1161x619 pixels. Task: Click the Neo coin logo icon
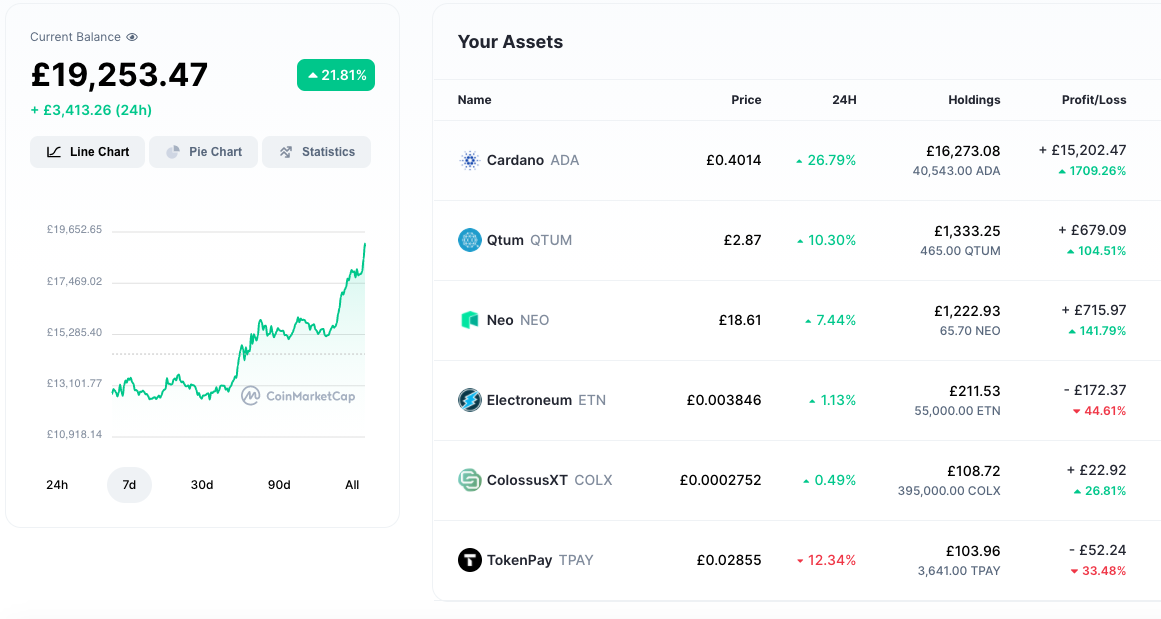tap(470, 320)
